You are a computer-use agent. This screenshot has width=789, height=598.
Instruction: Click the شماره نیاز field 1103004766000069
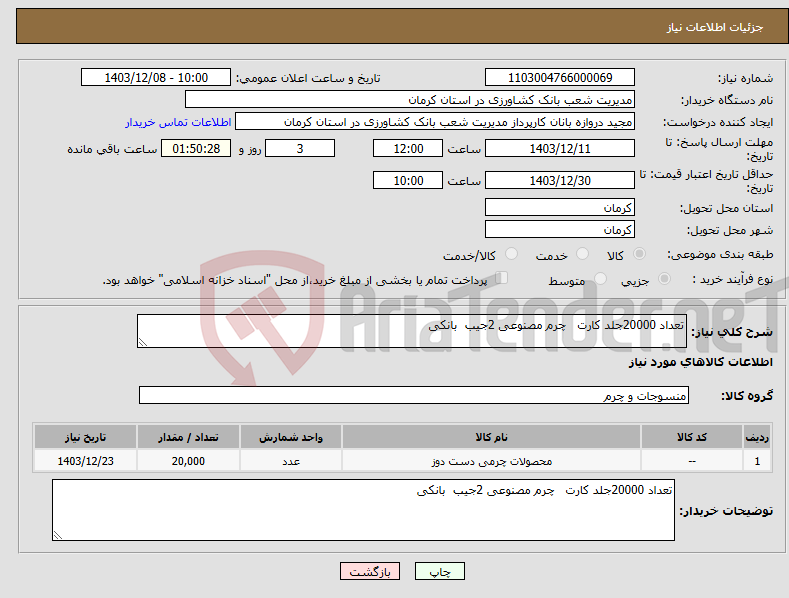pyautogui.click(x=560, y=78)
